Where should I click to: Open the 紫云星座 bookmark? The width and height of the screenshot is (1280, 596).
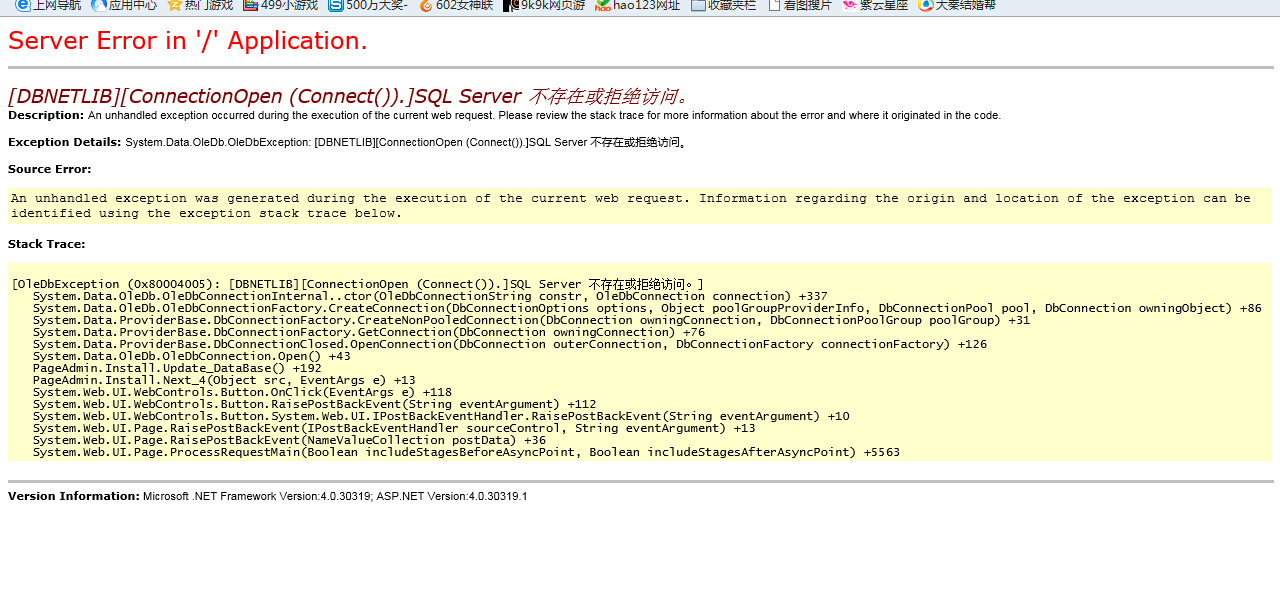coord(875,5)
